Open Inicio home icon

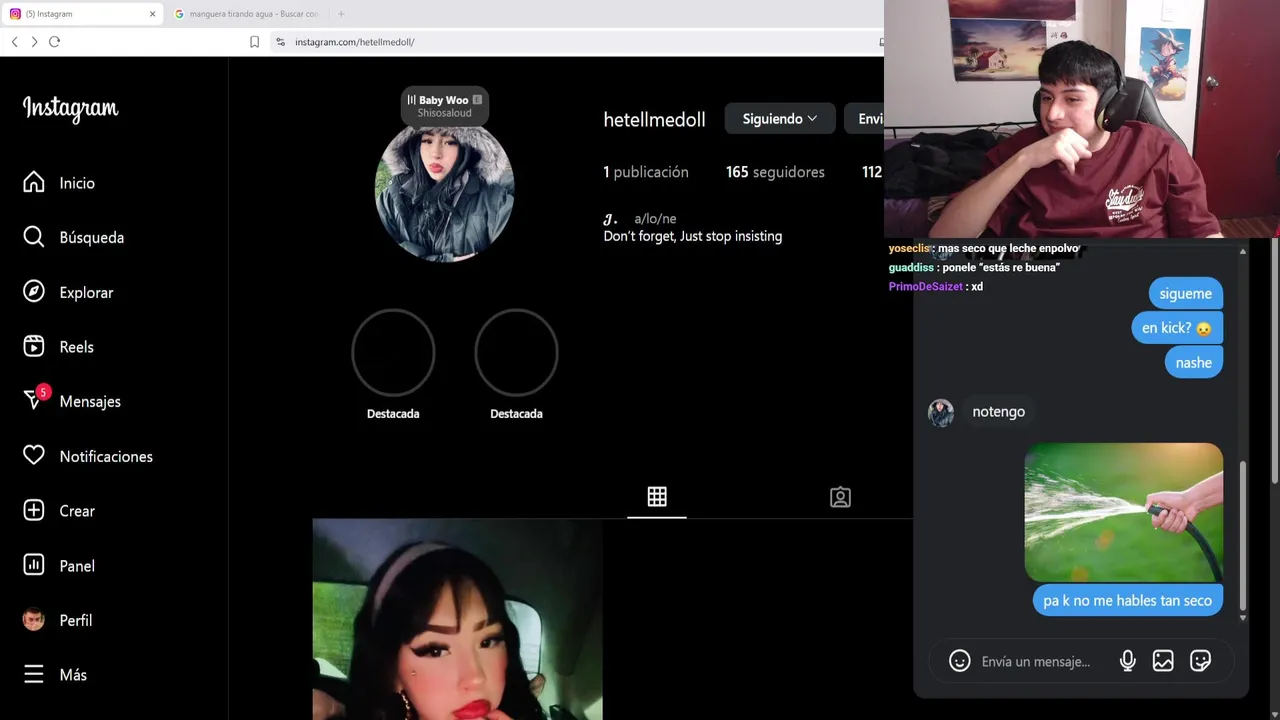(34, 182)
